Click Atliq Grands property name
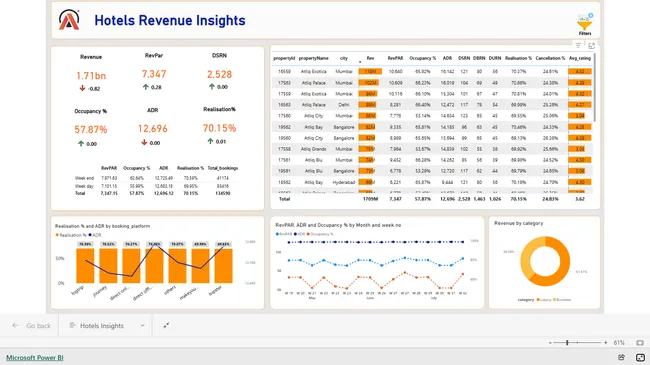 [313, 149]
